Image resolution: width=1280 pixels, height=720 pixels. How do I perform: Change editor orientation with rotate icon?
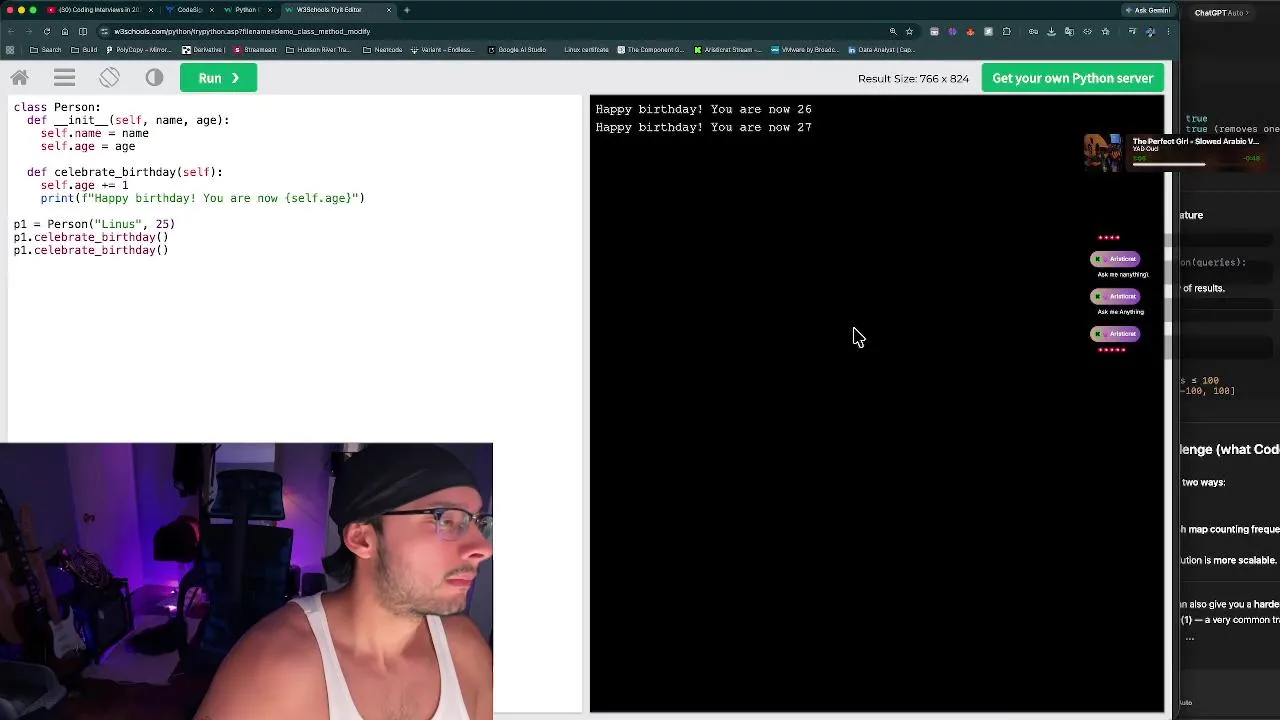click(109, 78)
